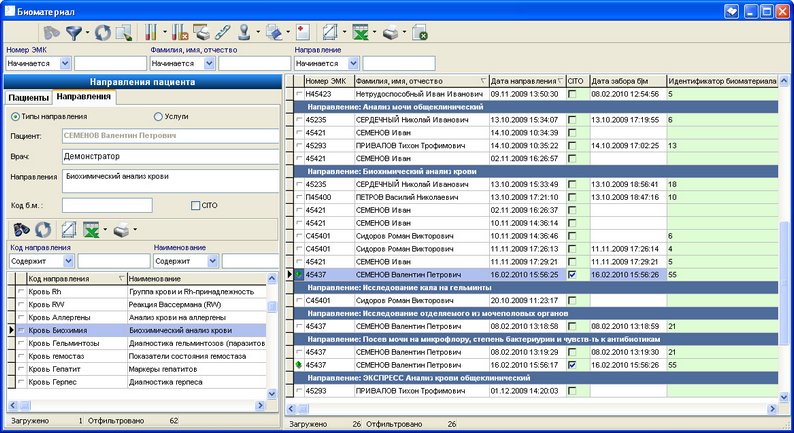Check CITO box for ПРИВАЛОВ row dated 01.12.2009

pos(572,390)
